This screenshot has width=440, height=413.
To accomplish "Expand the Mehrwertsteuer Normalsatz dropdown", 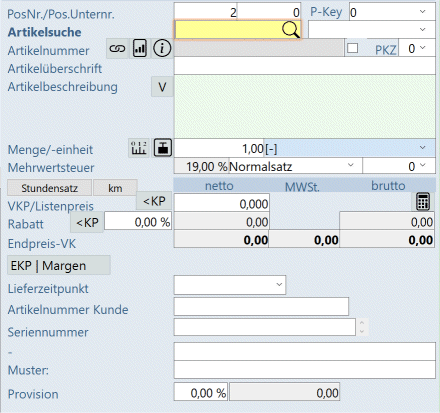I will (350, 165).
